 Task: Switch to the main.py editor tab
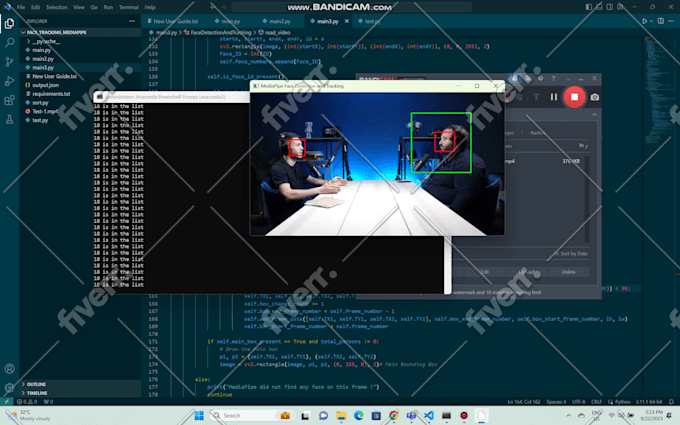(x=231, y=21)
